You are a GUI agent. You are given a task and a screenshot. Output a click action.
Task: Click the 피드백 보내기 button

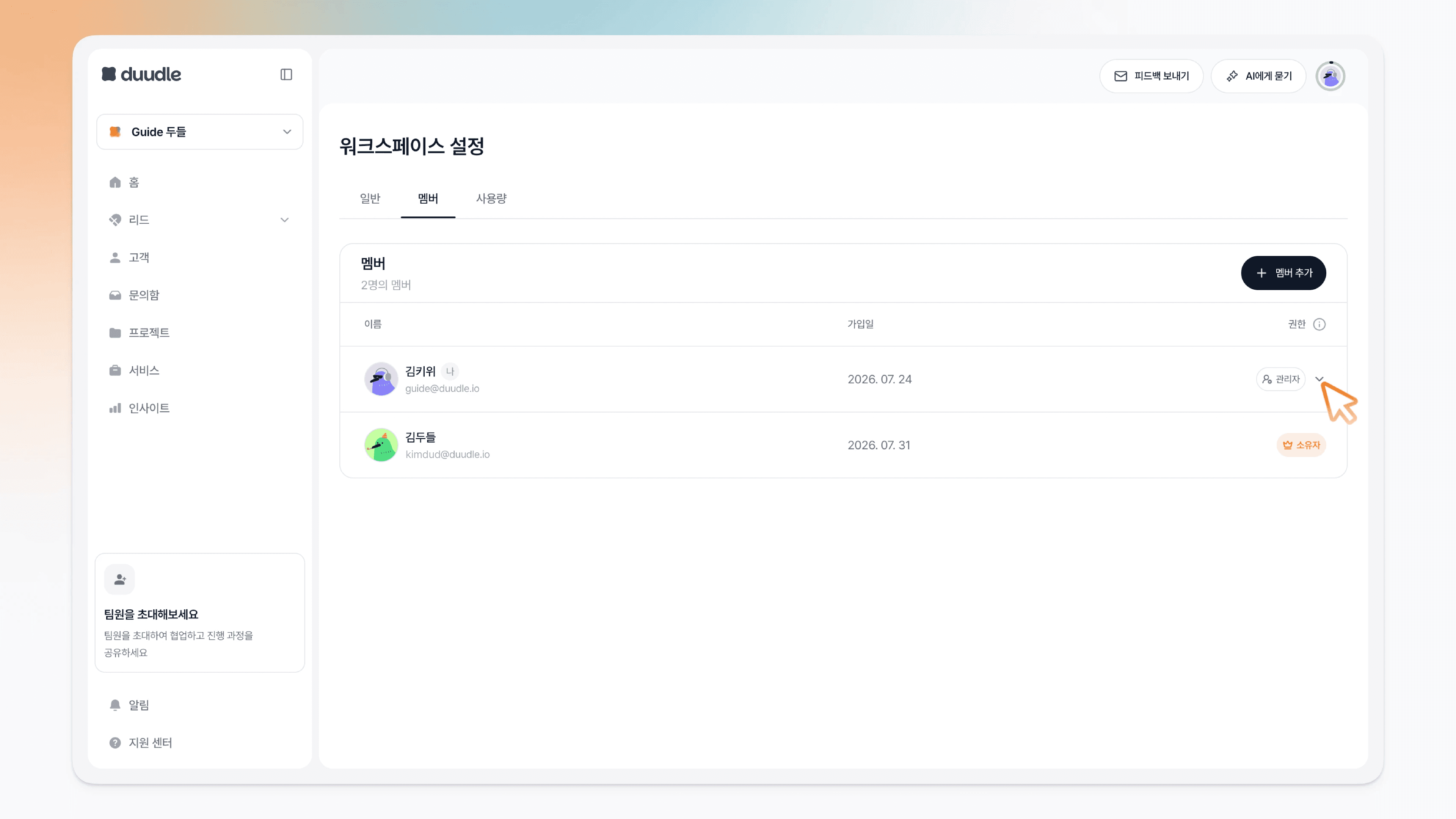click(1151, 76)
